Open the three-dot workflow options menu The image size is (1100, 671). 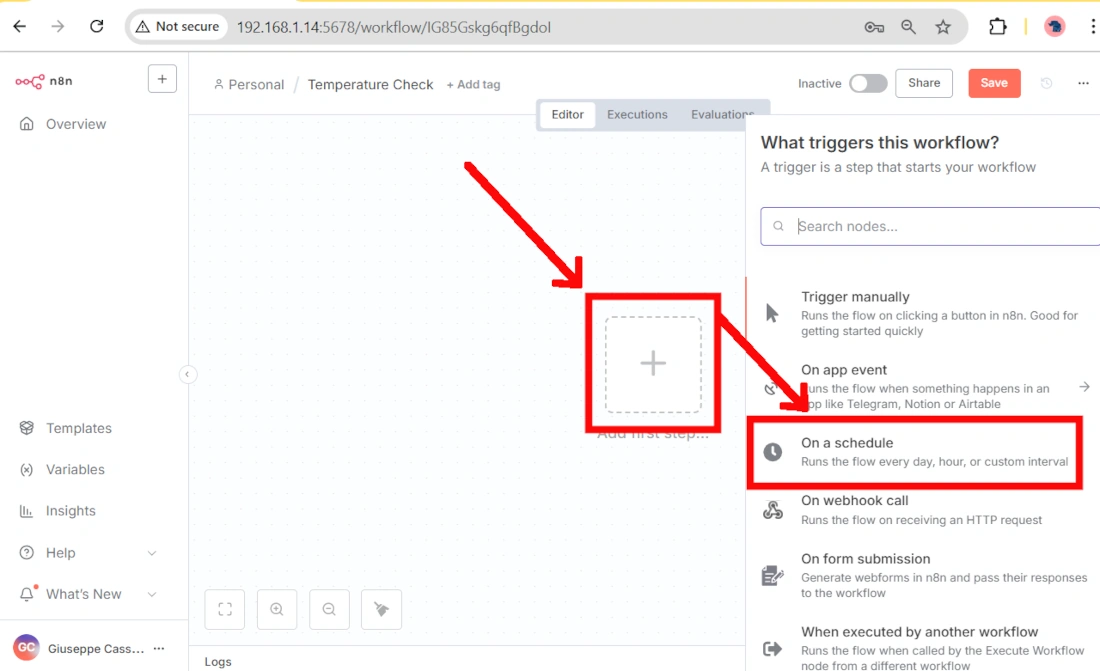[x=1083, y=84]
